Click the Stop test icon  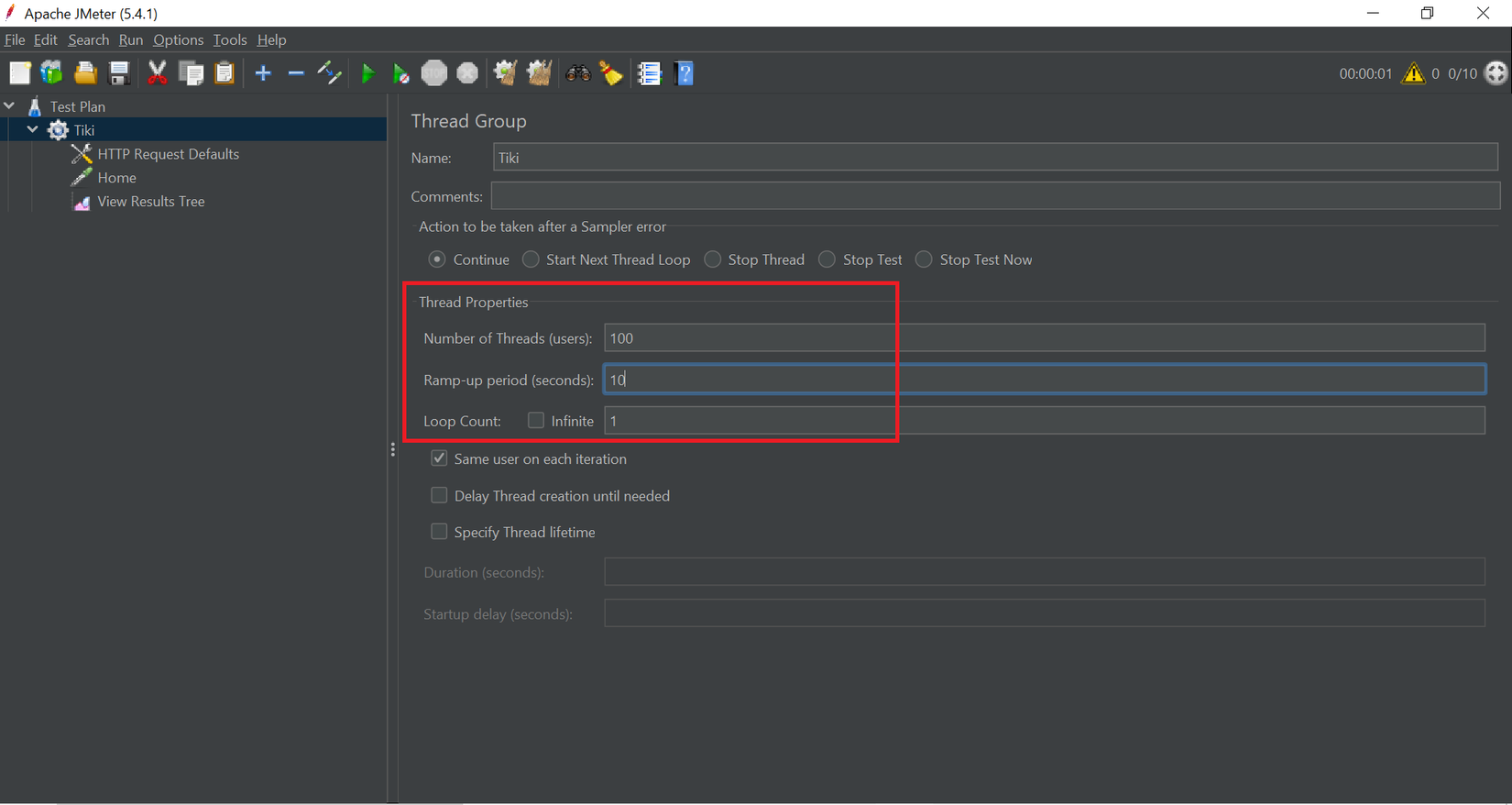(434, 73)
